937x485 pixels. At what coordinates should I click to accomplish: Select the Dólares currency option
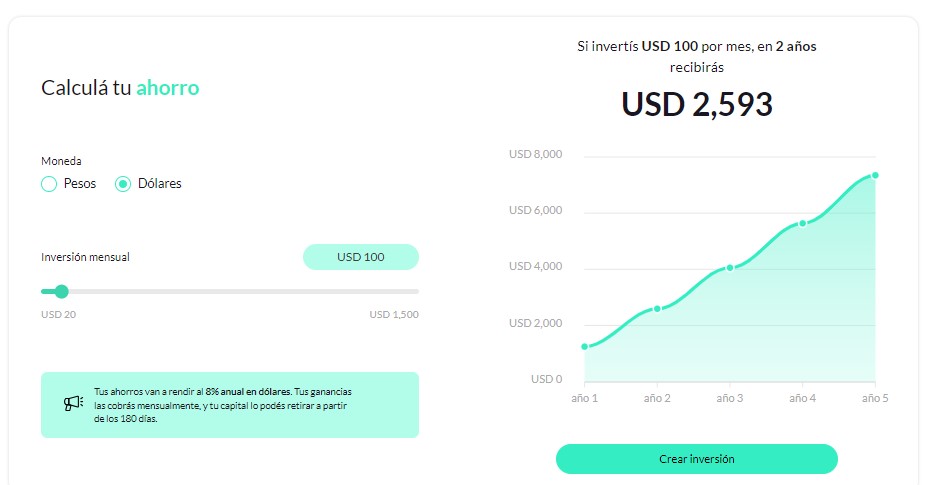point(123,184)
